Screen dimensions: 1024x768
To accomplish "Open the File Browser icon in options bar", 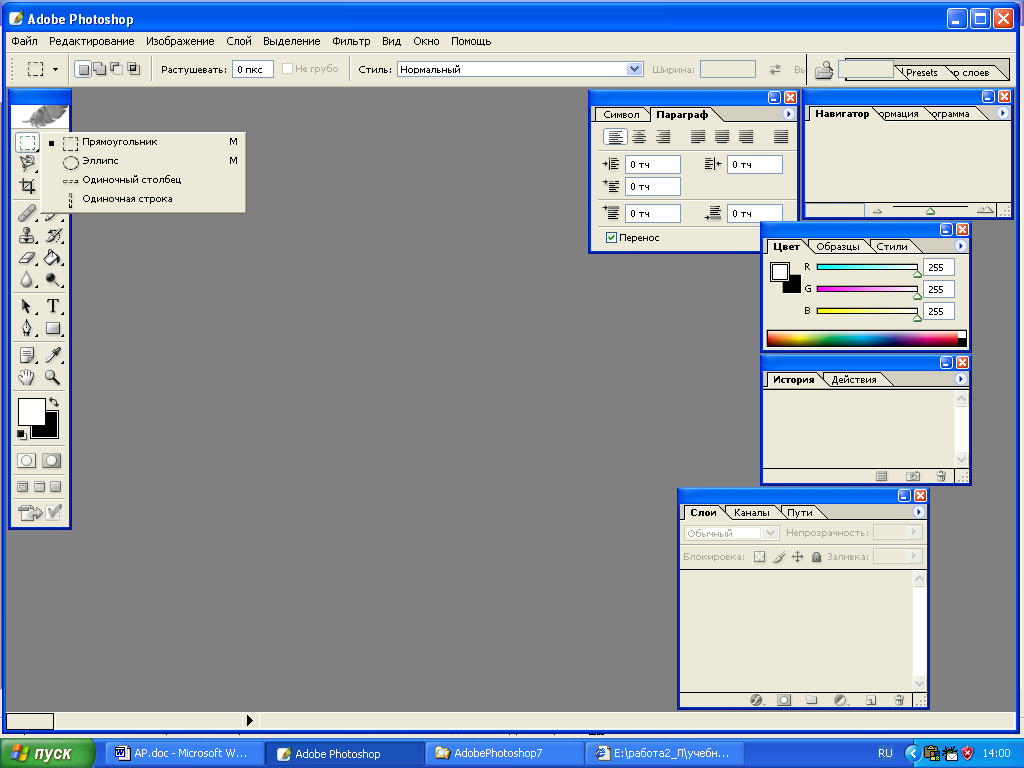I will (x=824, y=70).
